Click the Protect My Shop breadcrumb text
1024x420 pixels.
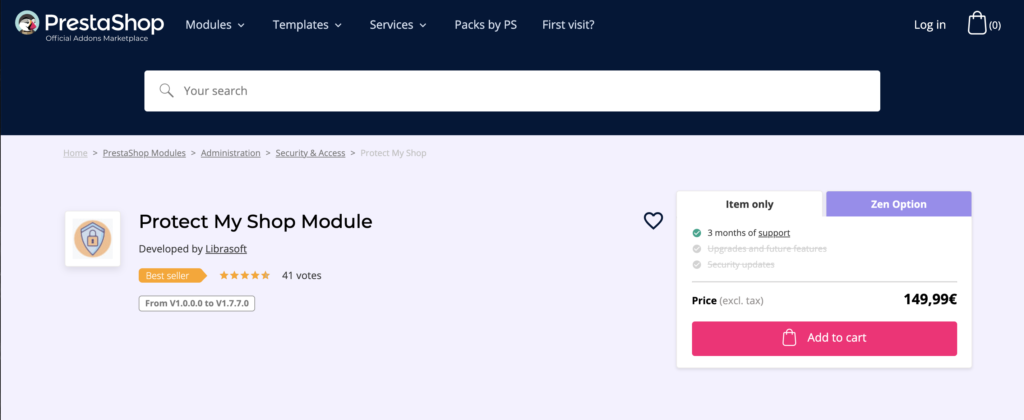click(393, 153)
